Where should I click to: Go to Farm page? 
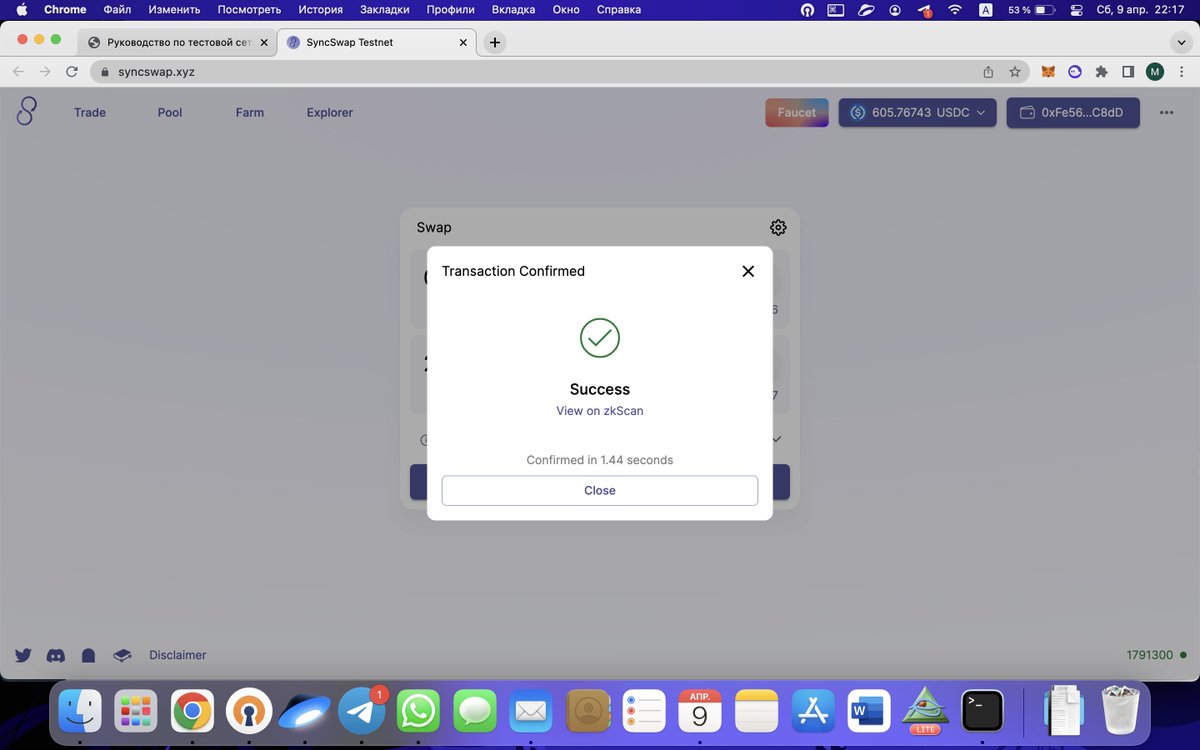click(x=250, y=112)
